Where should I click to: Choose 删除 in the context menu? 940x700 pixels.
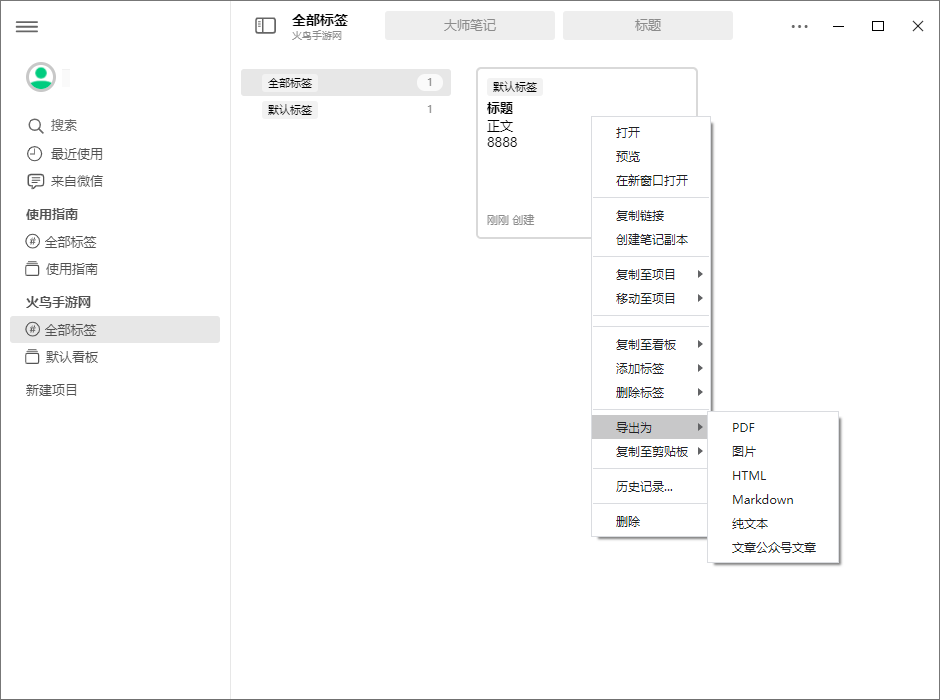650,521
